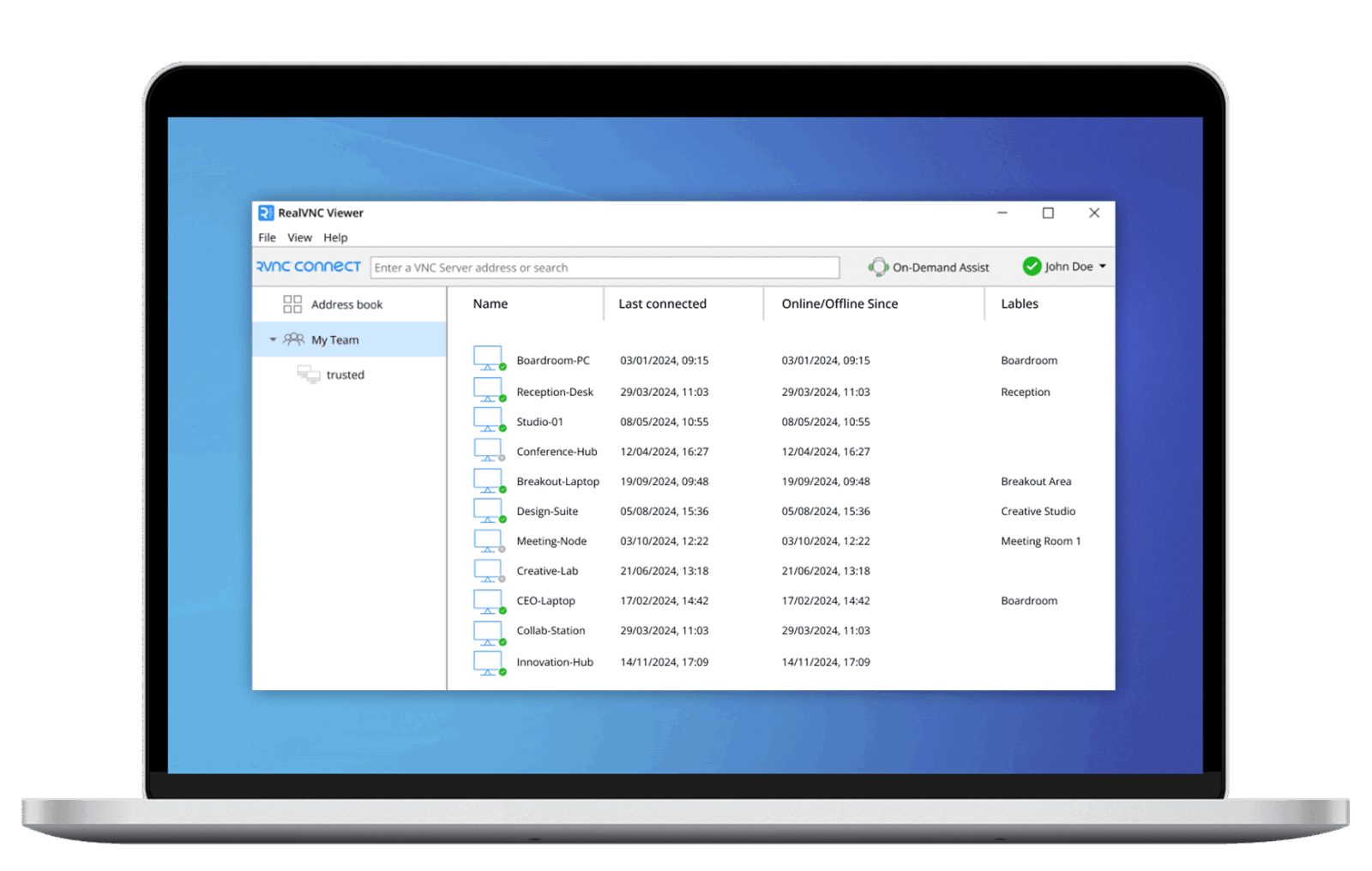Click the My Team people icon
The width and height of the screenshot is (1372, 871).
click(x=294, y=339)
